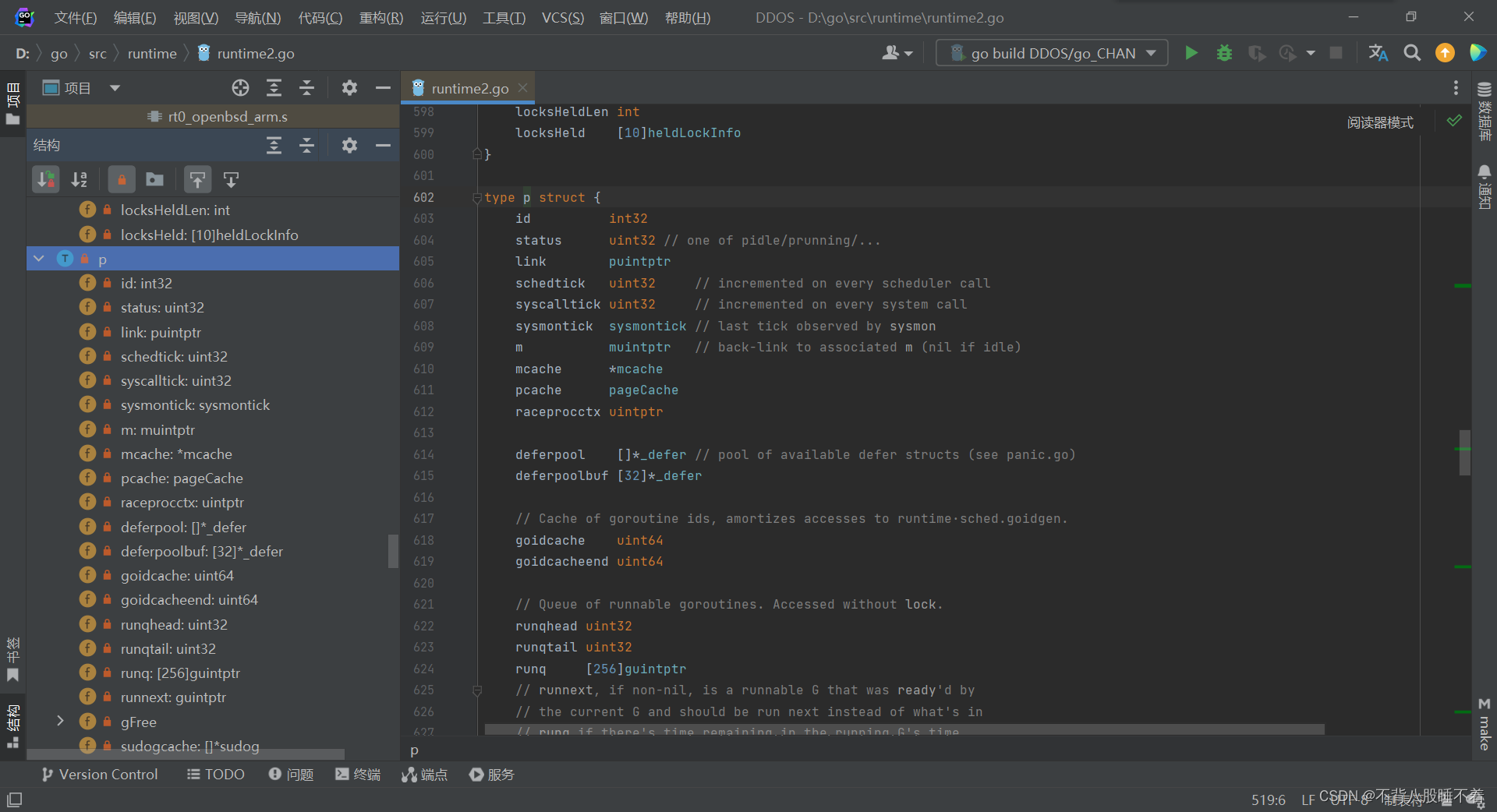Screen dimensions: 1497x812
Task: Click the editor vertical scrollbar thumb
Action: [x=1465, y=452]
